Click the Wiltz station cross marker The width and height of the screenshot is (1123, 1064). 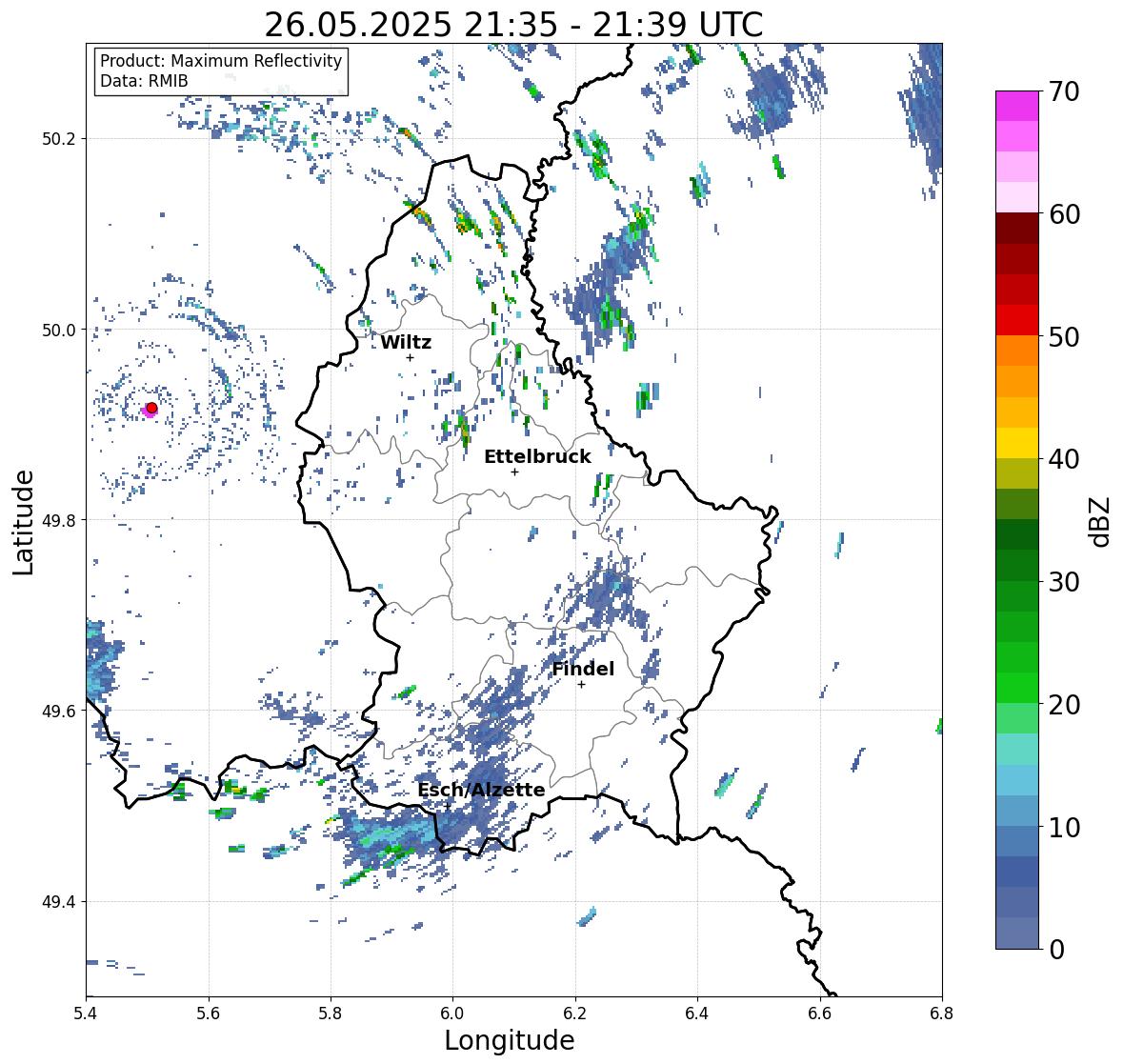point(410,358)
